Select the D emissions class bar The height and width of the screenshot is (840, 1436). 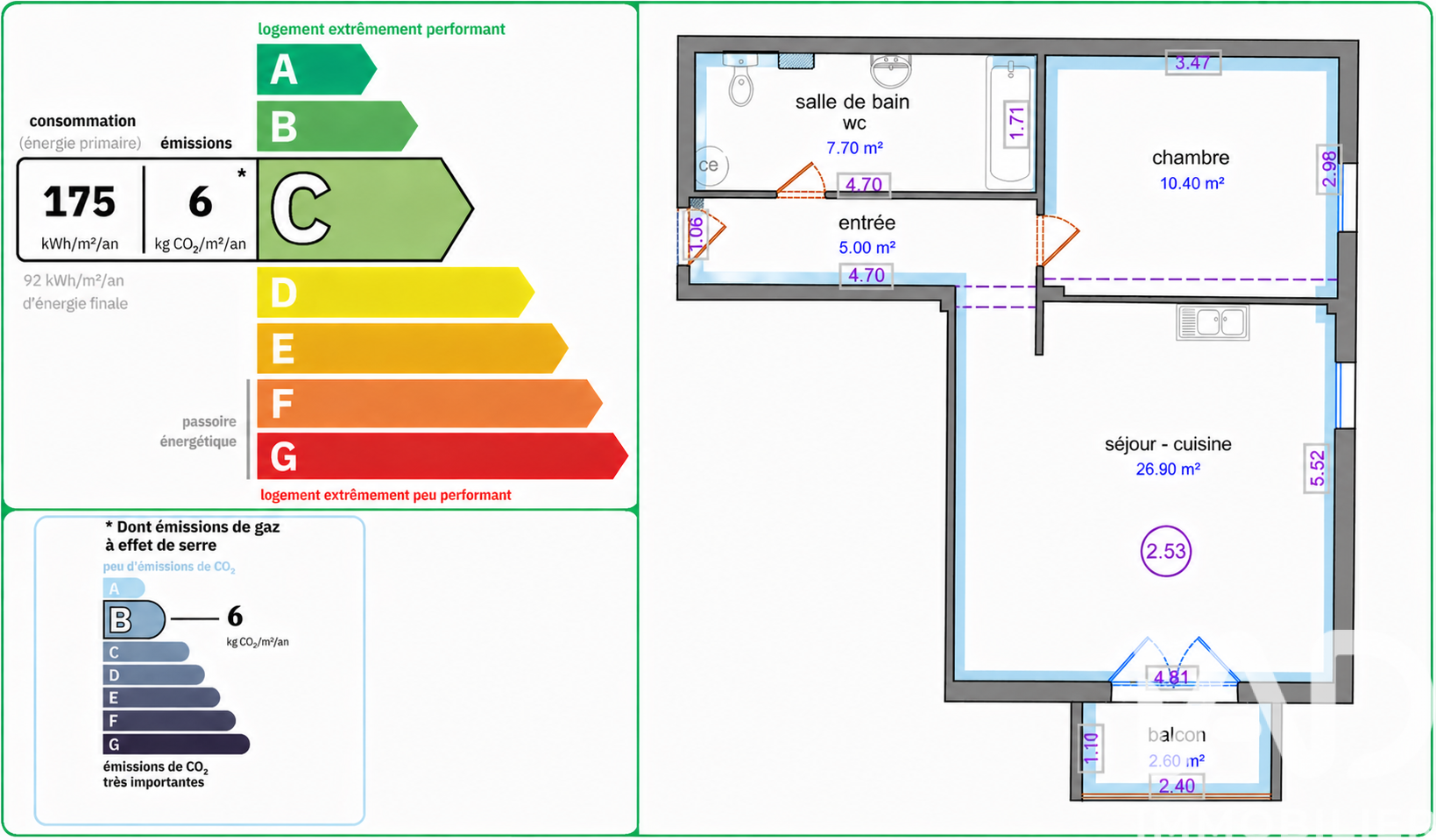pyautogui.click(x=153, y=674)
